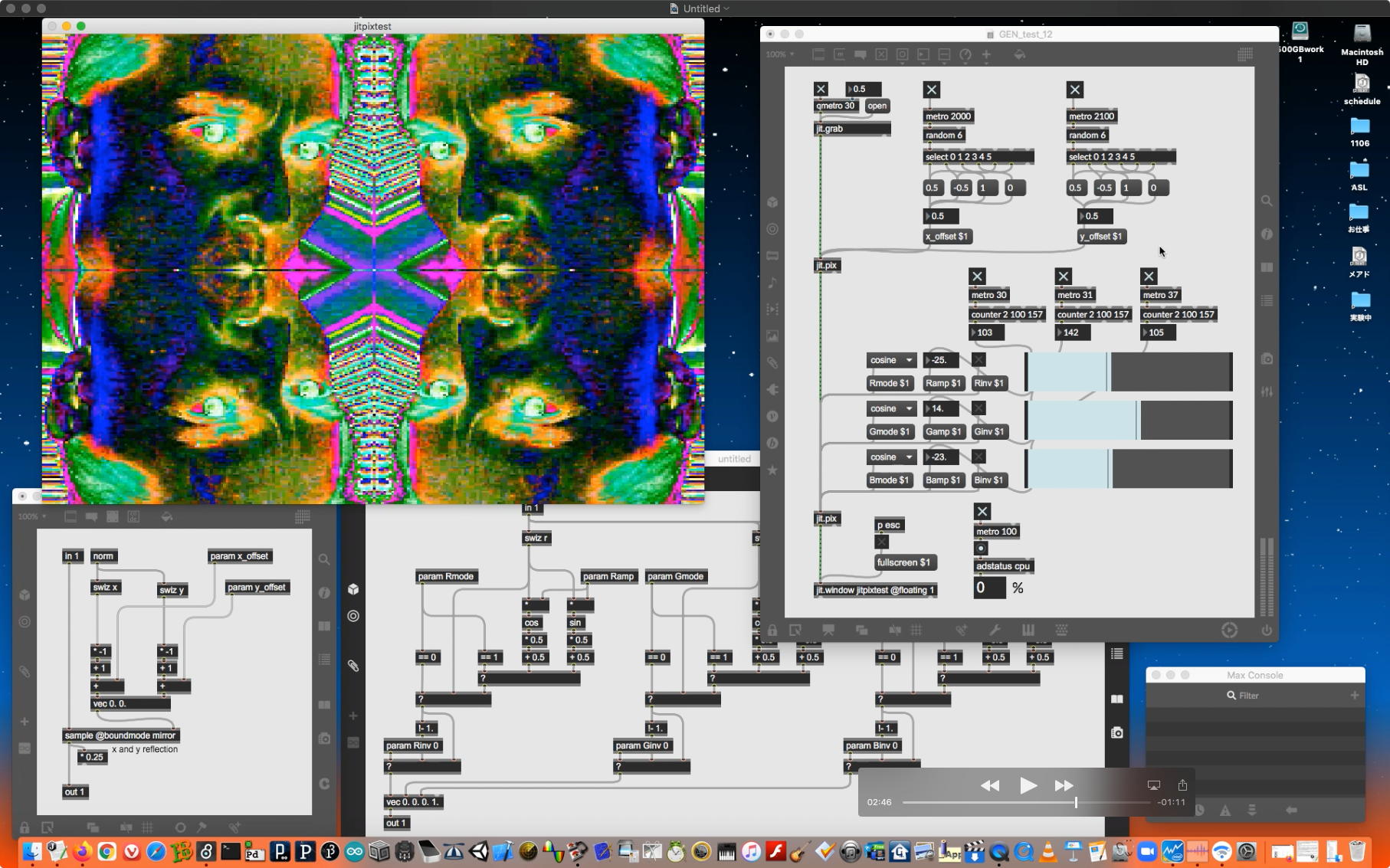Open the wrench debug icon in GEN_test_12 bottom toolbar
The height and width of the screenshot is (868, 1390).
coord(995,630)
